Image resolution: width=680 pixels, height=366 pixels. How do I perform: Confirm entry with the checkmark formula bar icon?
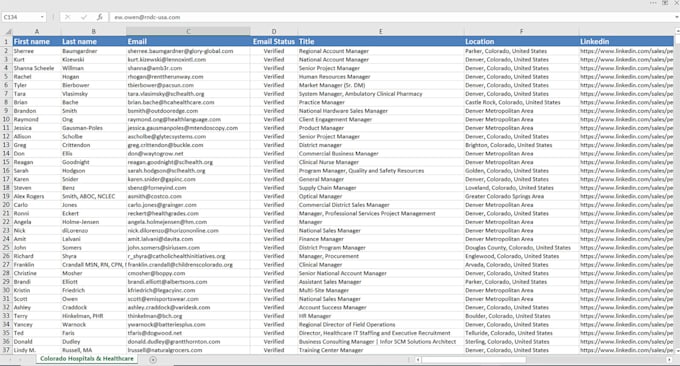[84, 17]
